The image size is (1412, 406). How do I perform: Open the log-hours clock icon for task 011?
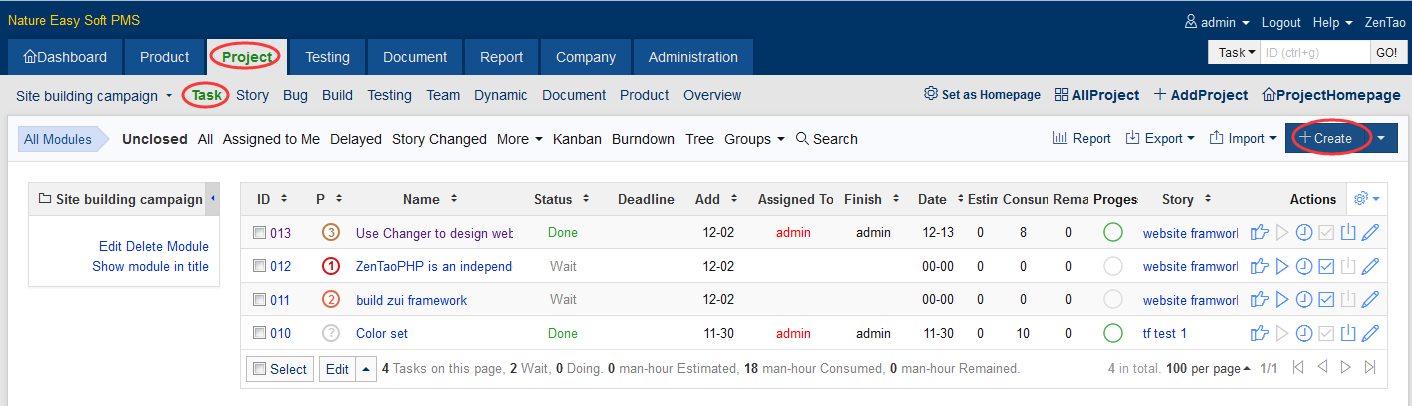(1304, 300)
